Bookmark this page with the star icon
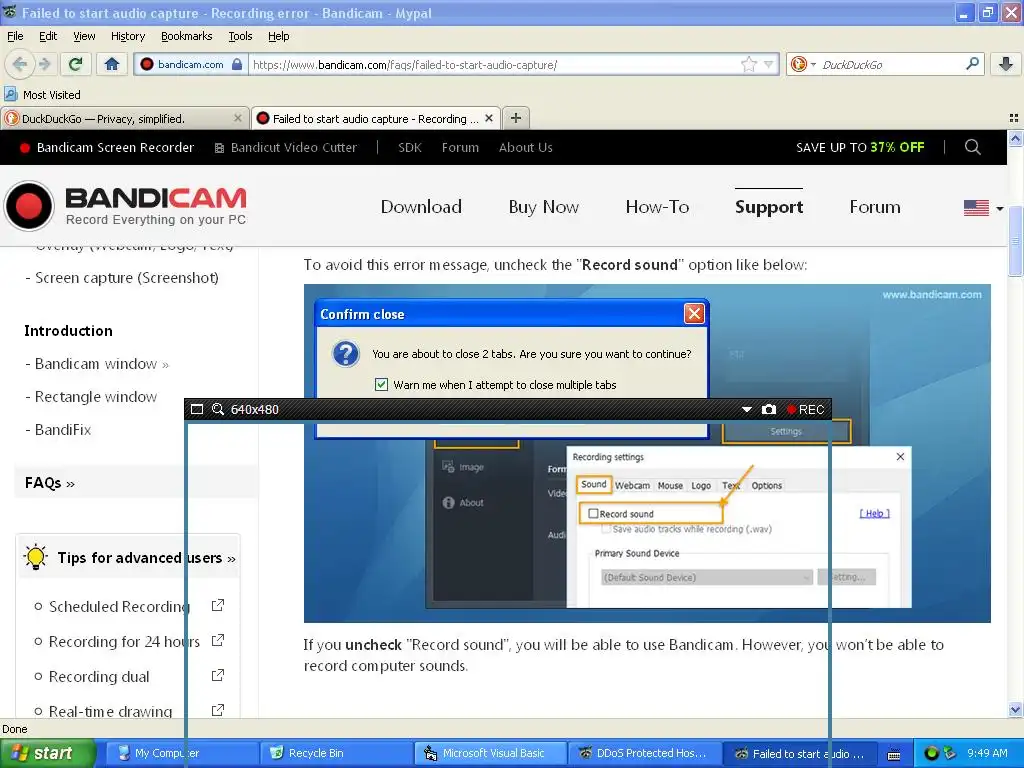 coord(748,64)
